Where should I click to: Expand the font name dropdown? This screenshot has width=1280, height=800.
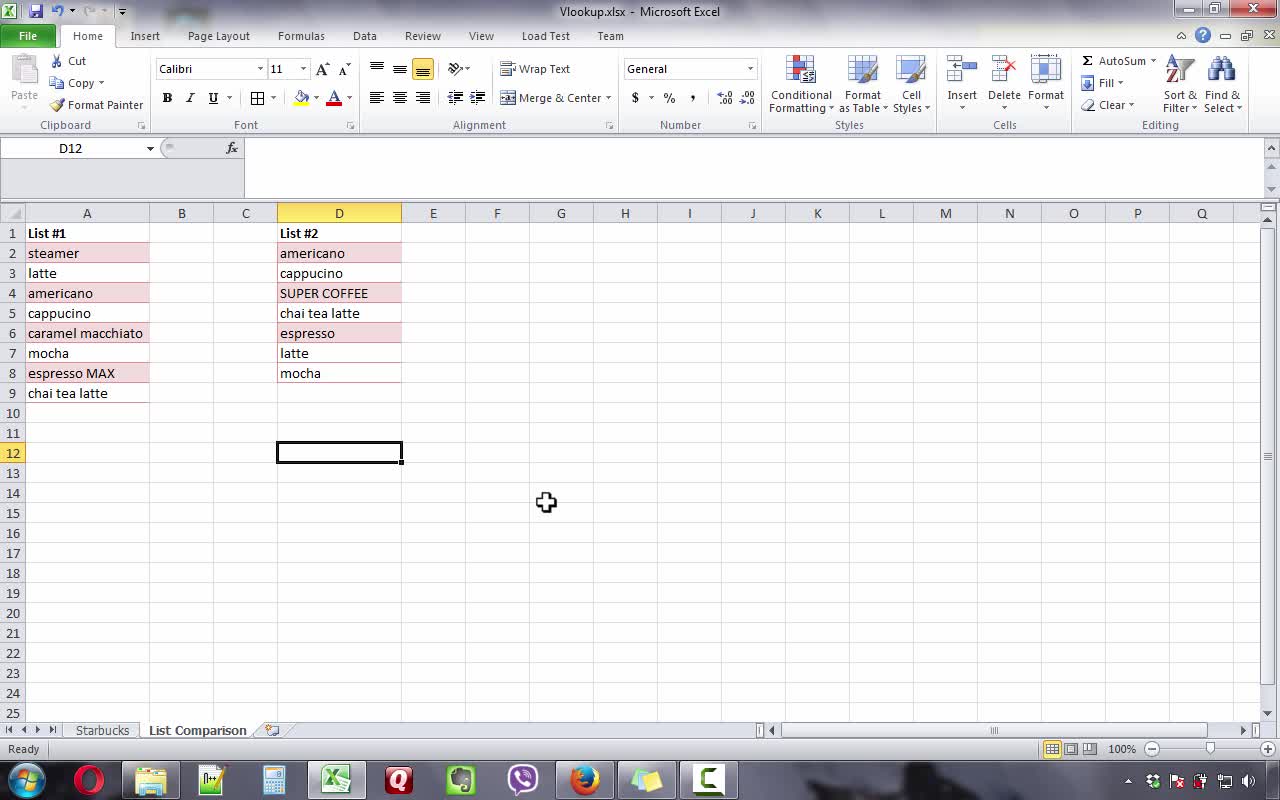pyautogui.click(x=260, y=69)
